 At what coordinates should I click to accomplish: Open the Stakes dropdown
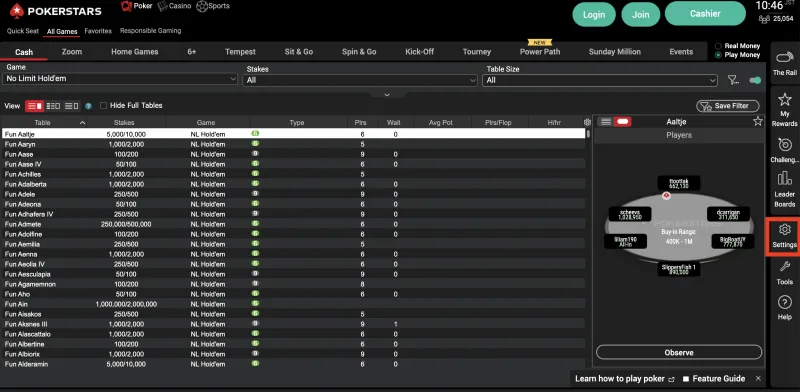coord(360,80)
